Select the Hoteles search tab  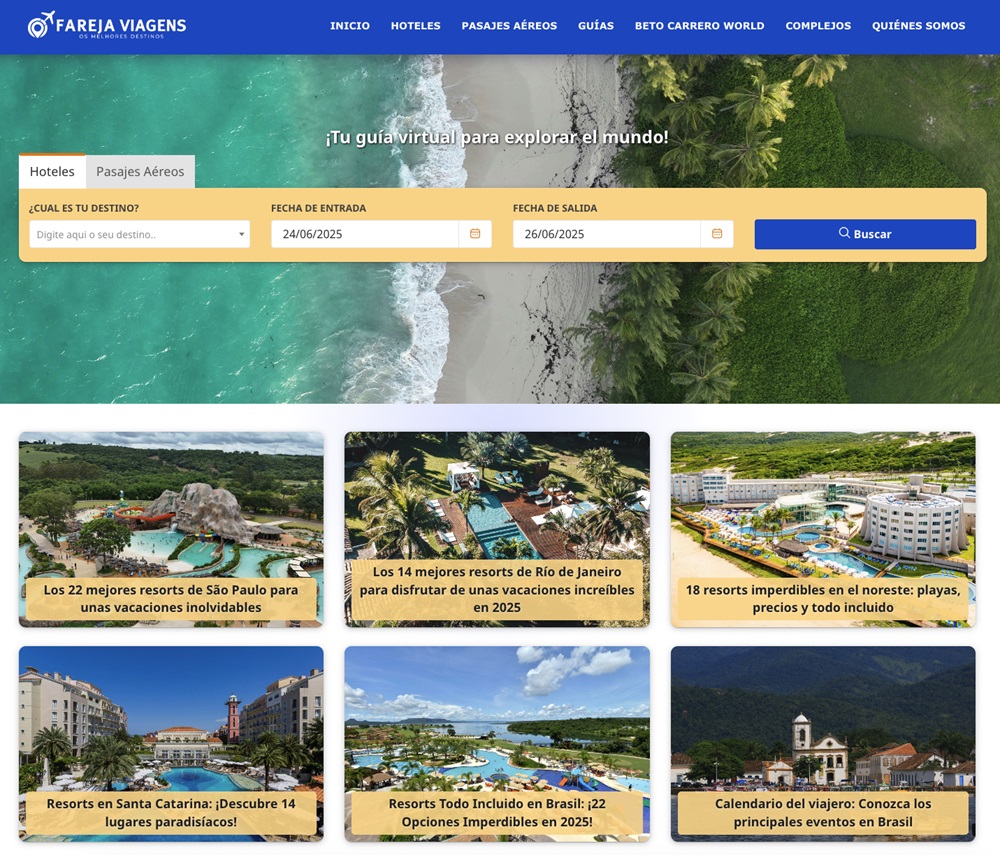(x=52, y=172)
